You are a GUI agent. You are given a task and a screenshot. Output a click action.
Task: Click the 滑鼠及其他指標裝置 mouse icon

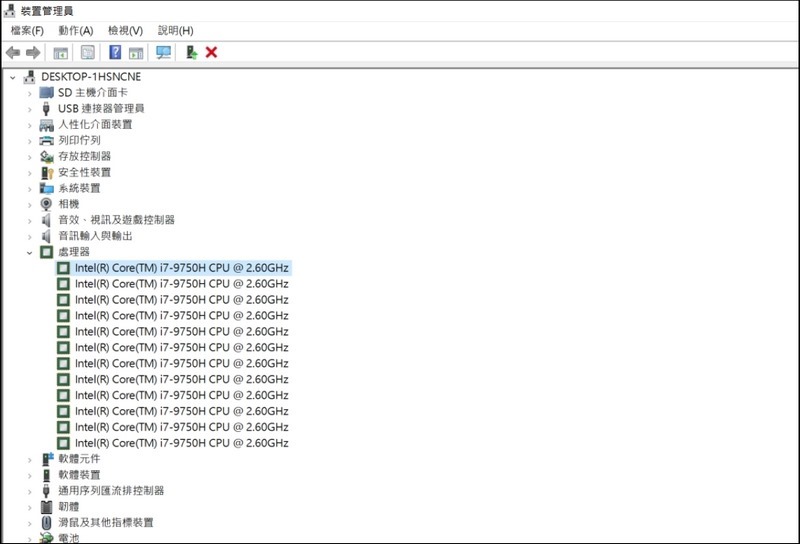click(46, 523)
